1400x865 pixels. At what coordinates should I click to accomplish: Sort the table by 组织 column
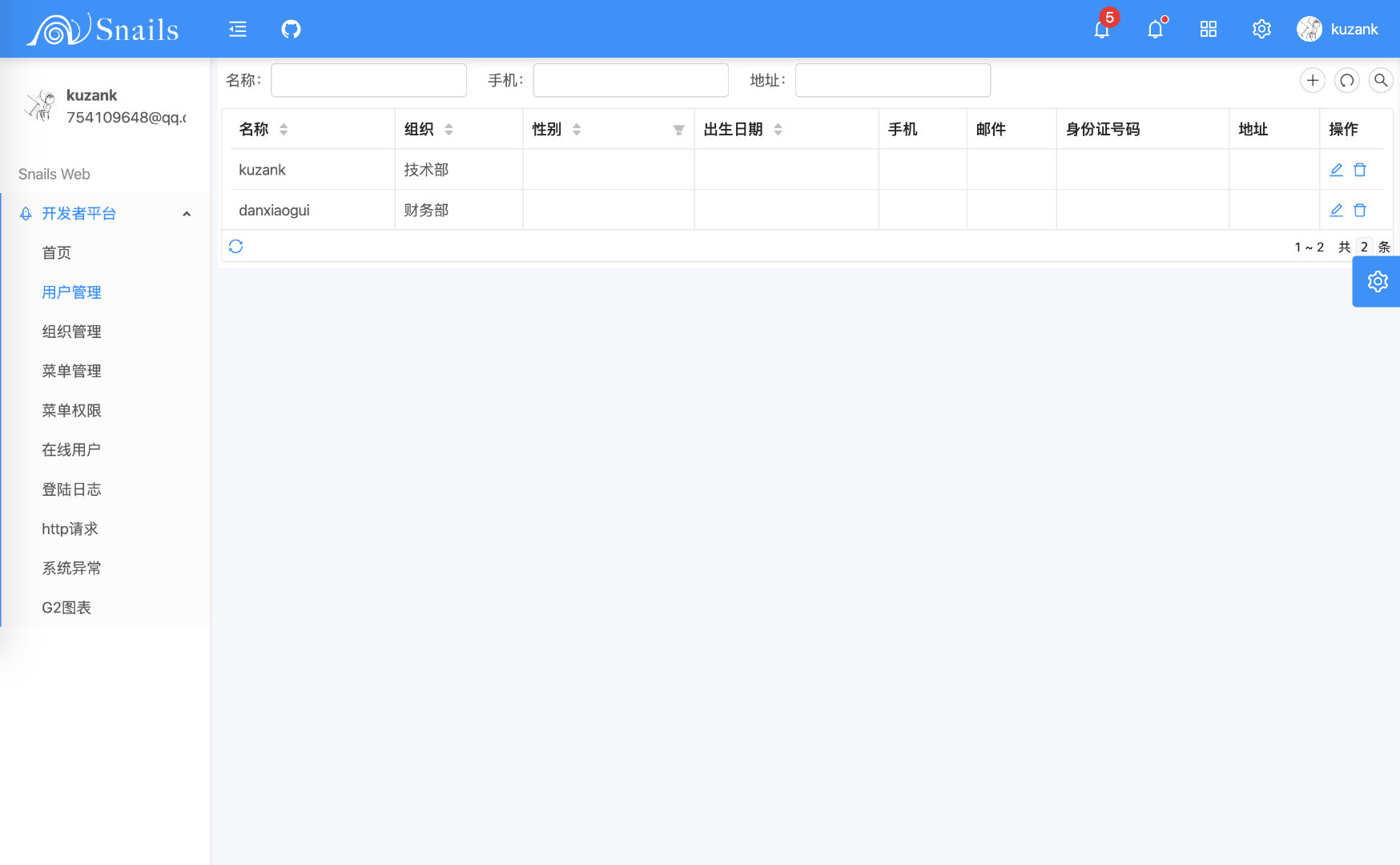coord(449,129)
